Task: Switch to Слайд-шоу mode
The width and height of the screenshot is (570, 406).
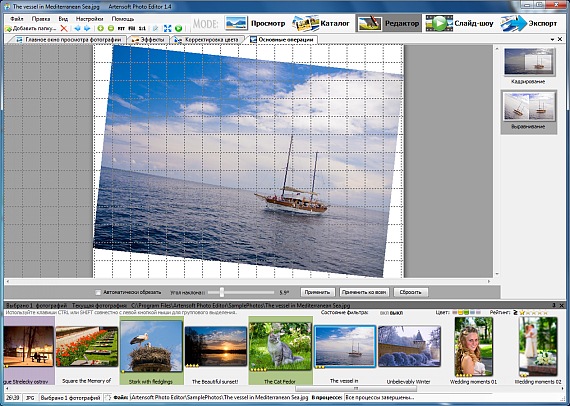Action: point(459,23)
